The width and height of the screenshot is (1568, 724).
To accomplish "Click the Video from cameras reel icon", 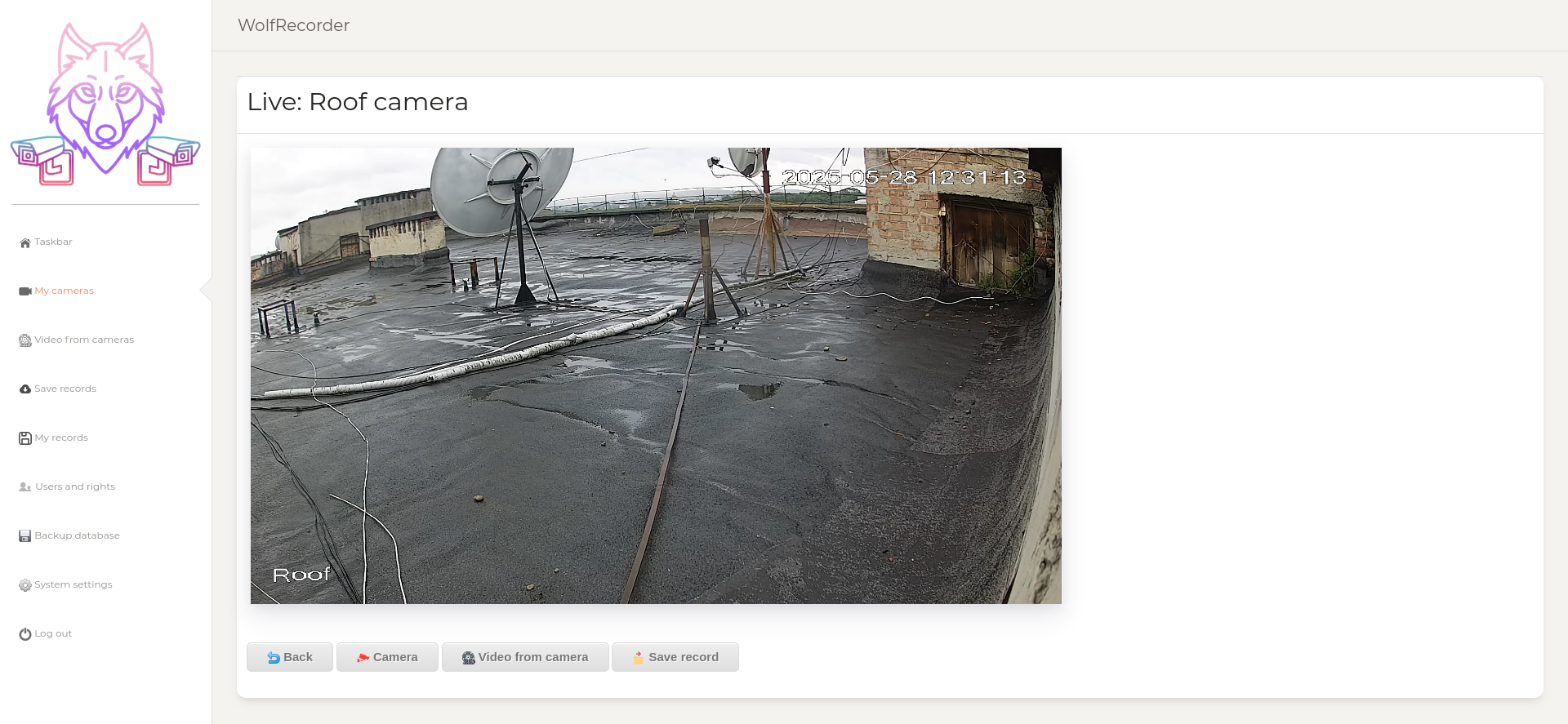I will click(25, 340).
